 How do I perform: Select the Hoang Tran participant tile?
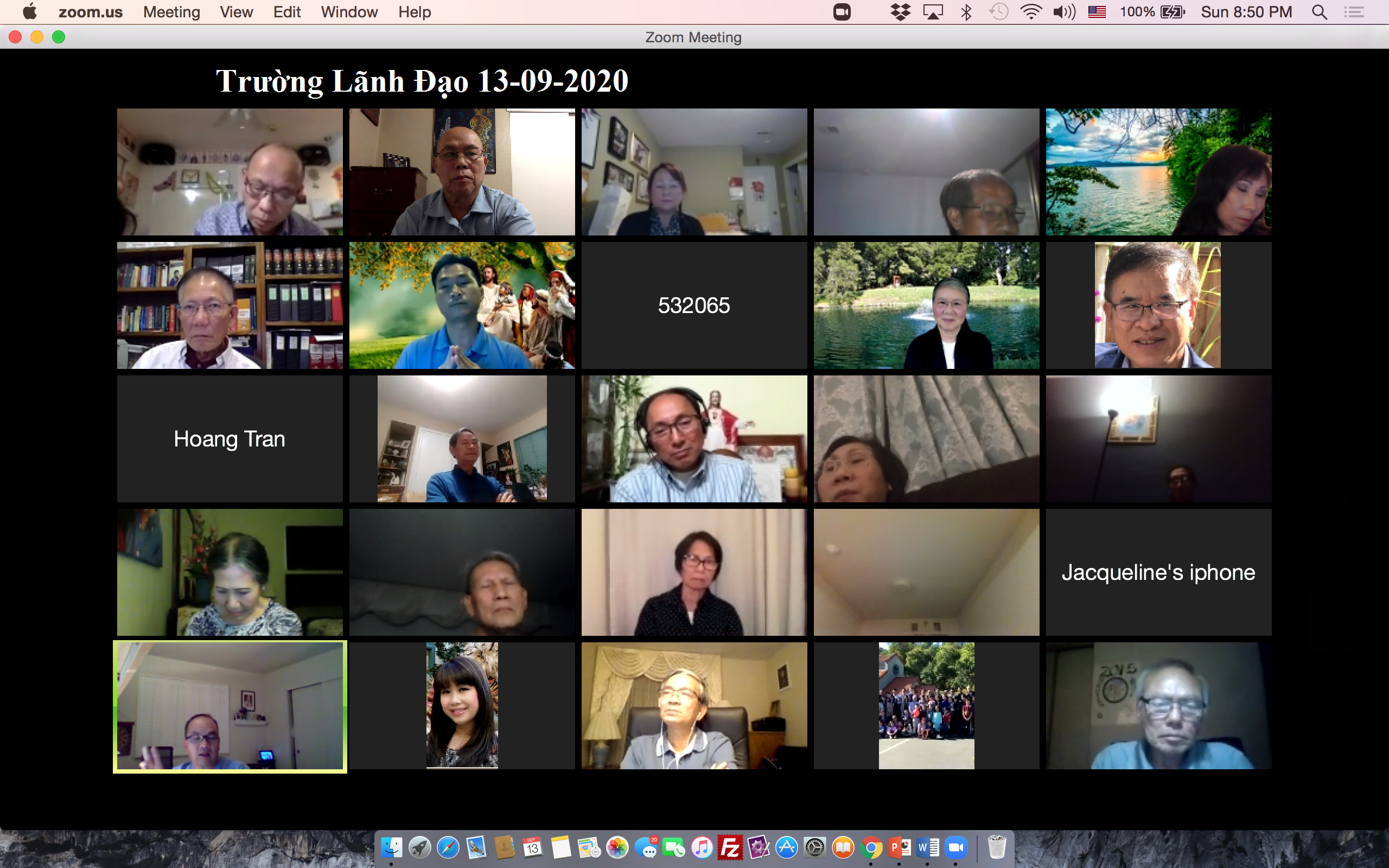pos(230,438)
